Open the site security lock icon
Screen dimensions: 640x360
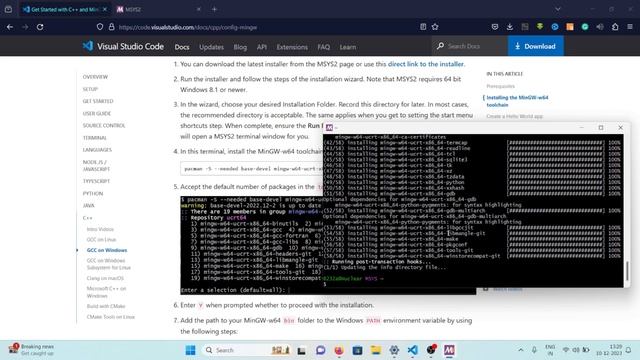[x=111, y=27]
